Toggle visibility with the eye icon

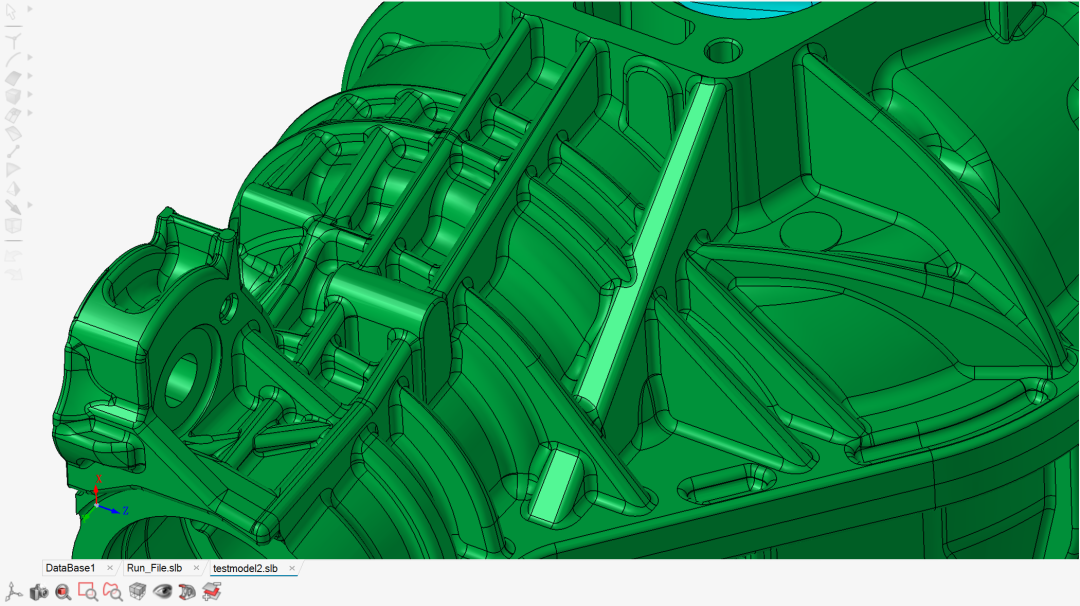click(x=163, y=592)
